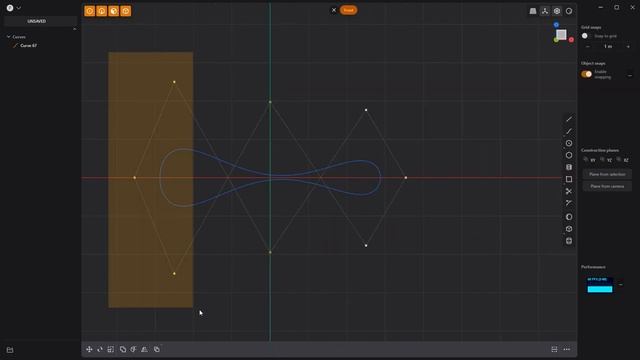The image size is (640, 360).
Task: Open the folder icon at bottom left
Action: pos(10,350)
